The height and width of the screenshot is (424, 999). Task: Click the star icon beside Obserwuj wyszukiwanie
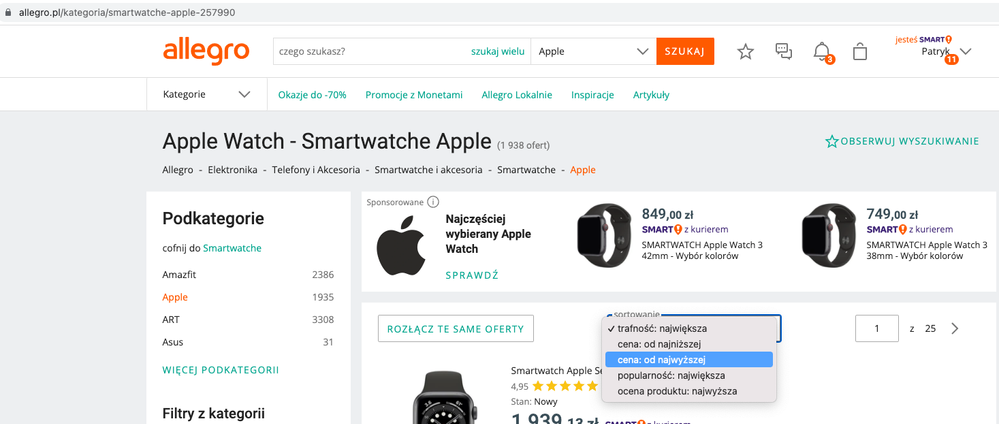(x=831, y=142)
